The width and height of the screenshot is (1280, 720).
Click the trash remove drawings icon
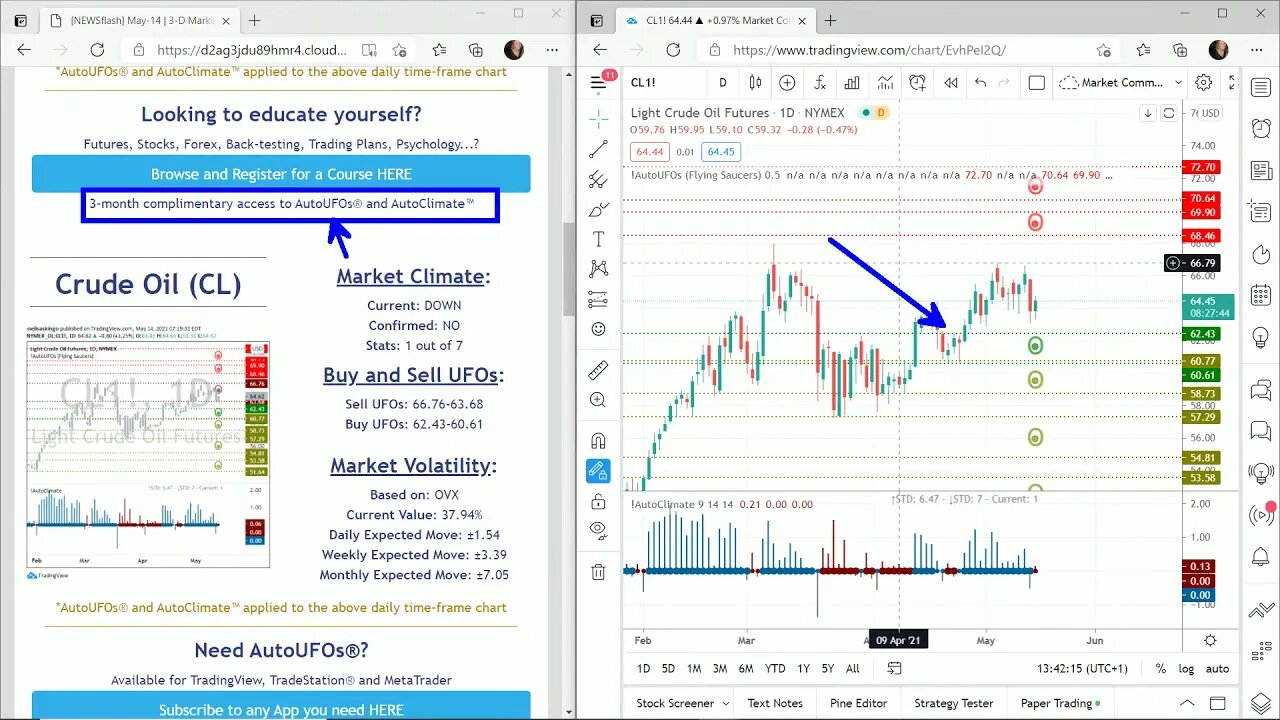pyautogui.click(x=598, y=572)
